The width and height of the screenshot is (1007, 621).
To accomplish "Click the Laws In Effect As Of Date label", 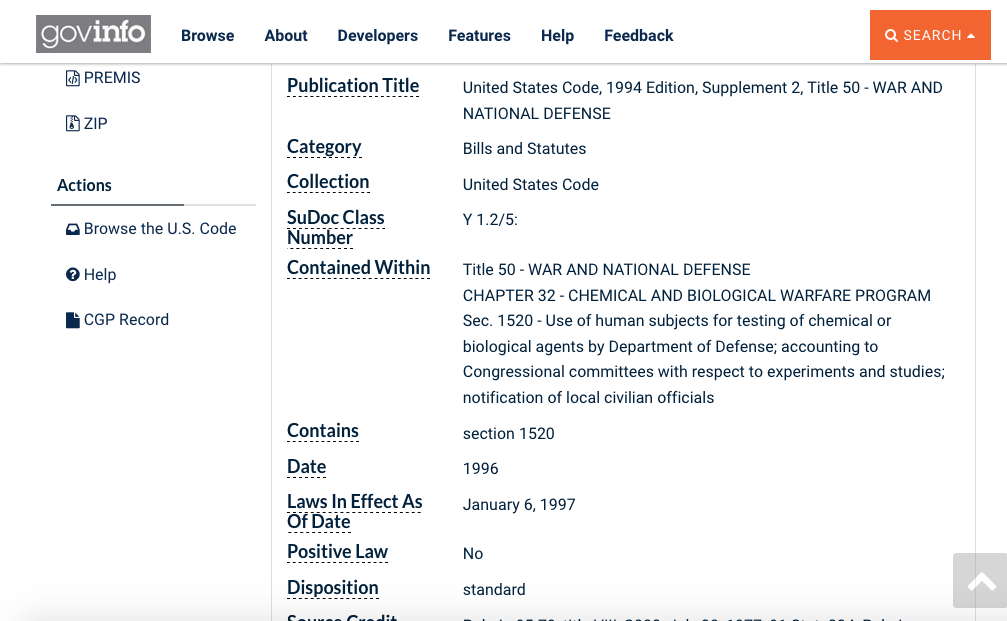I will pos(354,511).
